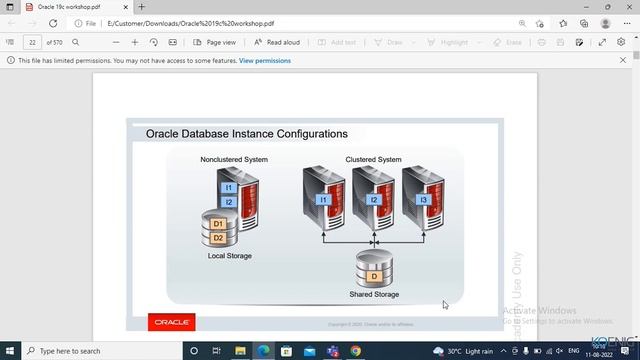The width and height of the screenshot is (640, 360).
Task: Click the vertical scrollbar thumb
Action: click(636, 55)
